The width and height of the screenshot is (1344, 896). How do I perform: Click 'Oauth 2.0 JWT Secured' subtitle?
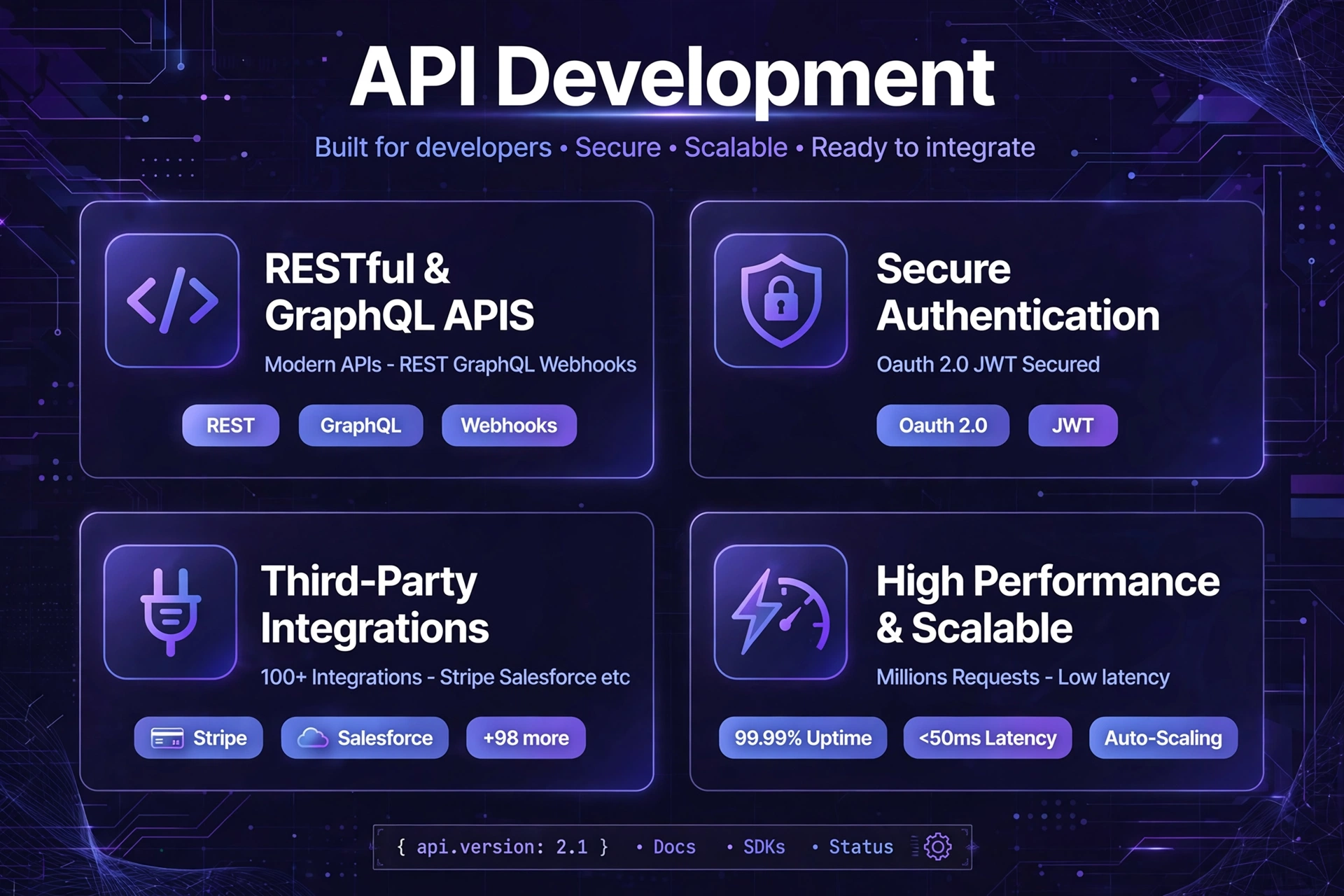988,365
